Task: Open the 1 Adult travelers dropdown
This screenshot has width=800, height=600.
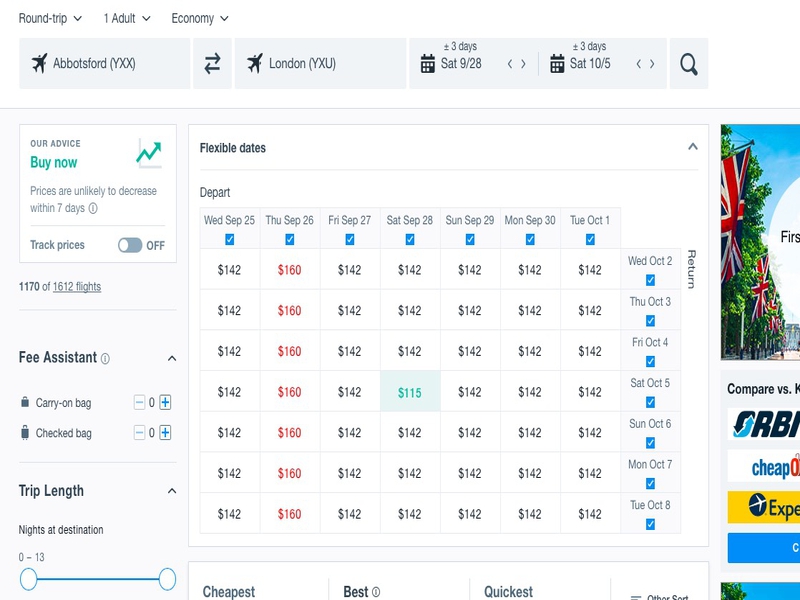Action: [x=127, y=18]
